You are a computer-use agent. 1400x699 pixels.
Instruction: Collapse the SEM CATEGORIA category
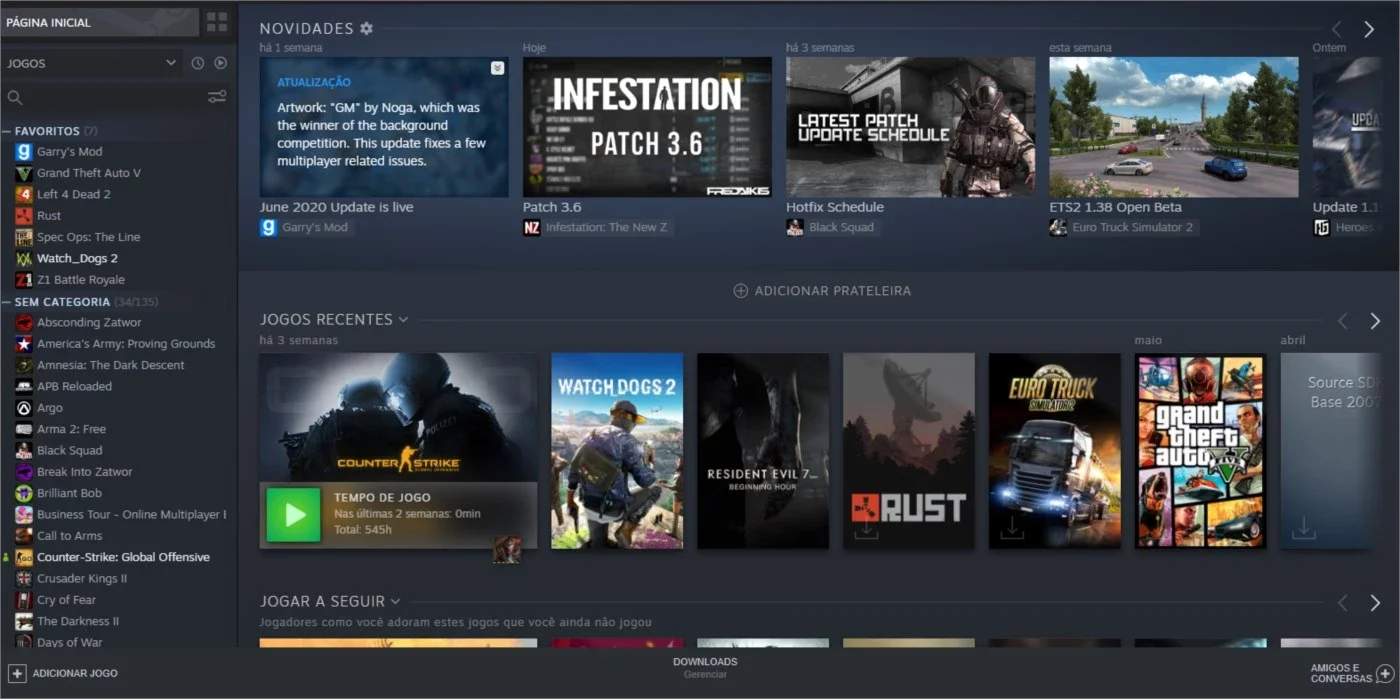[x=7, y=302]
